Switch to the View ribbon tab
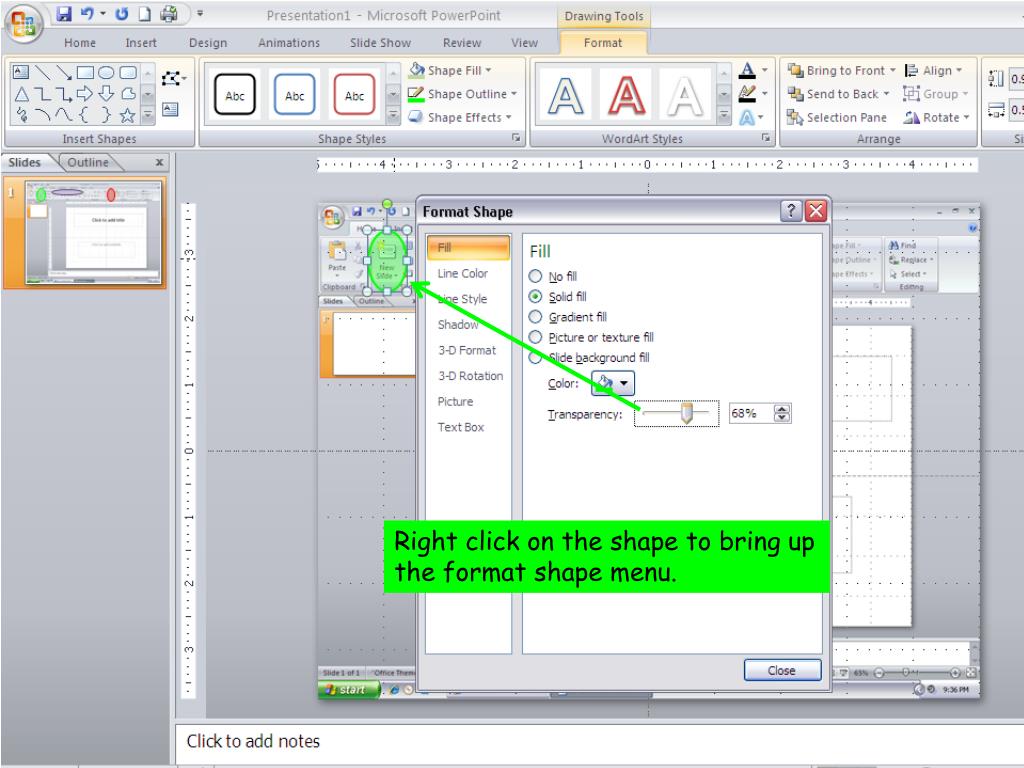Viewport: 1024px width, 768px height. click(x=524, y=42)
